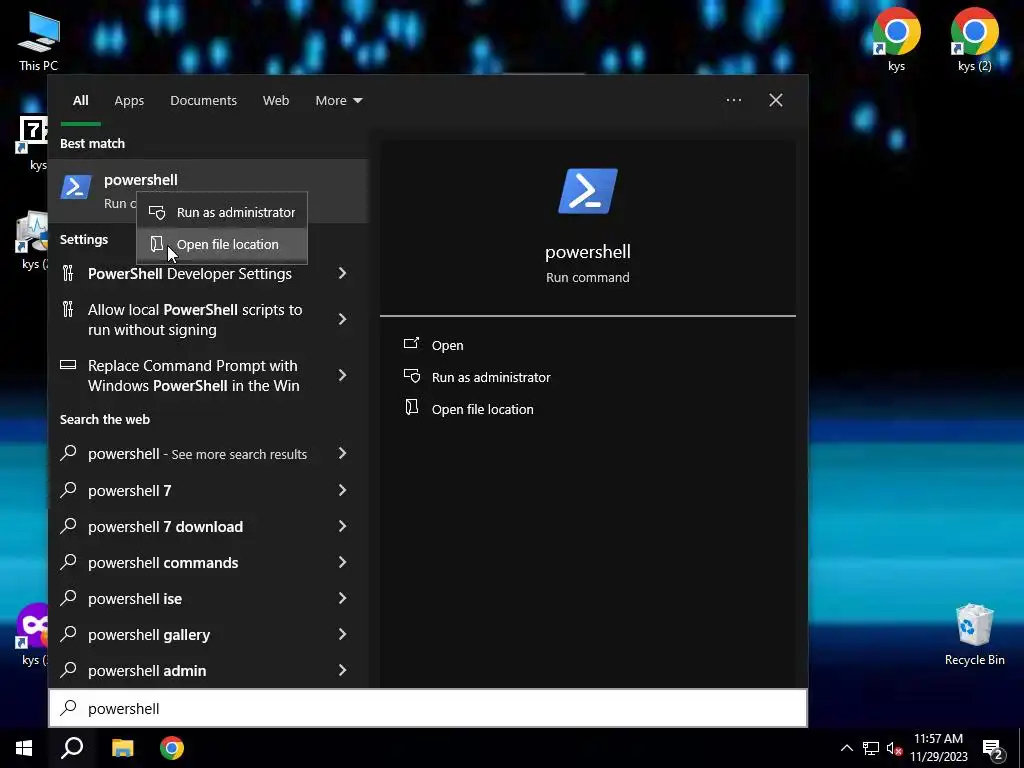
Task: Switch to the Documents tab
Action: click(x=203, y=101)
